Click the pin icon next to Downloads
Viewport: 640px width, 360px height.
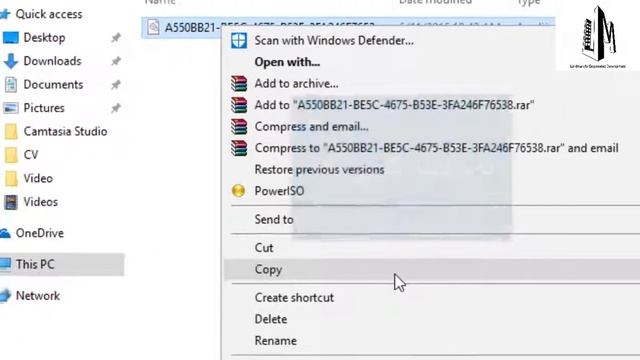point(116,61)
